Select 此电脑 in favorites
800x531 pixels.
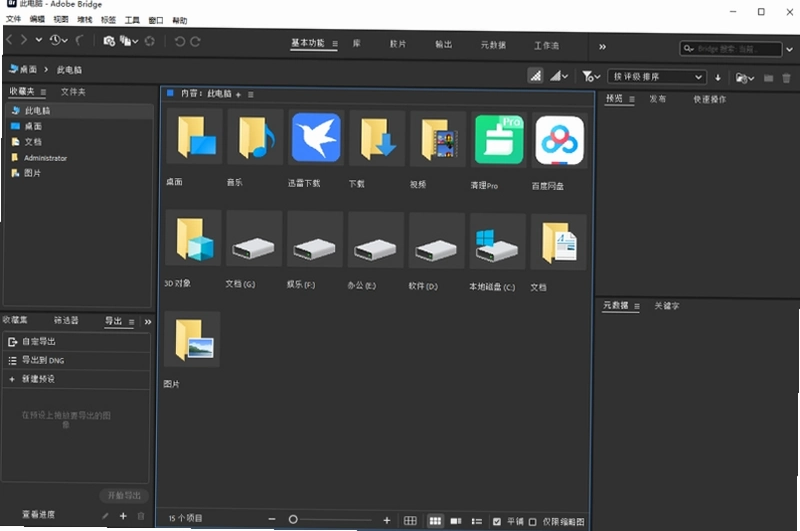pos(80,110)
